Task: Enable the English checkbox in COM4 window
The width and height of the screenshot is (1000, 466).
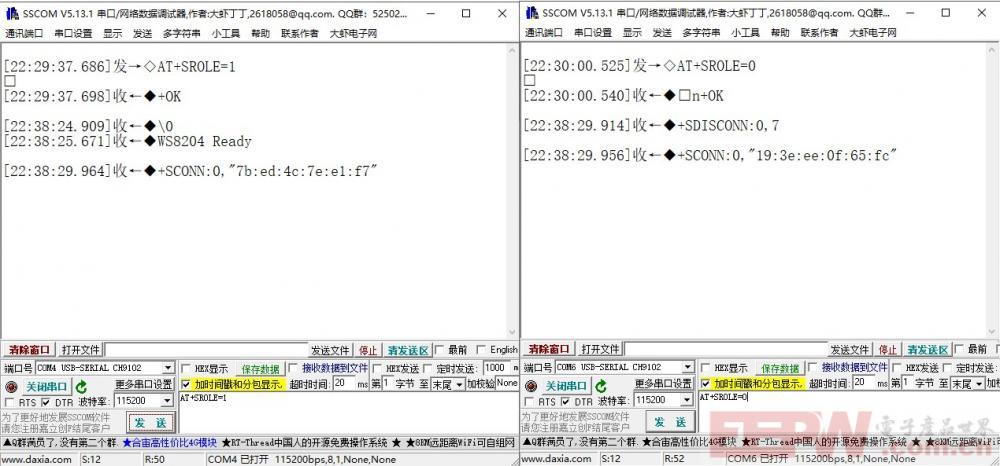Action: [x=482, y=349]
